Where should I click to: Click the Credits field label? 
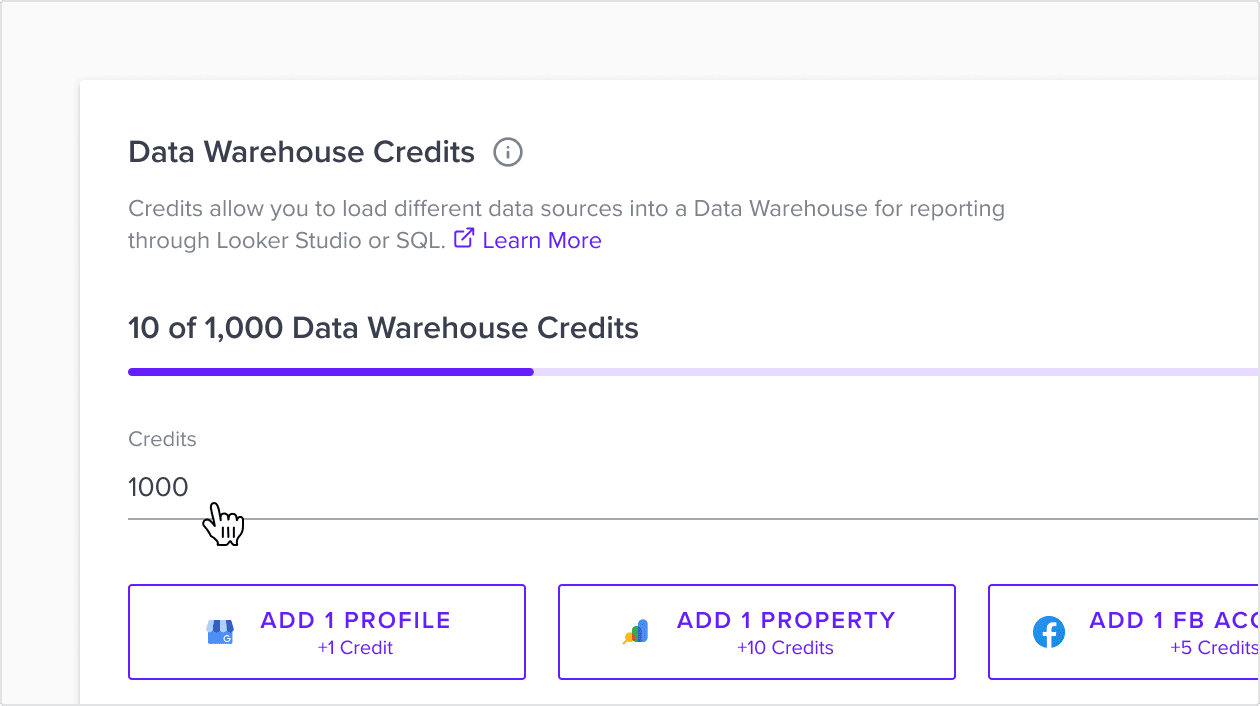(162, 439)
